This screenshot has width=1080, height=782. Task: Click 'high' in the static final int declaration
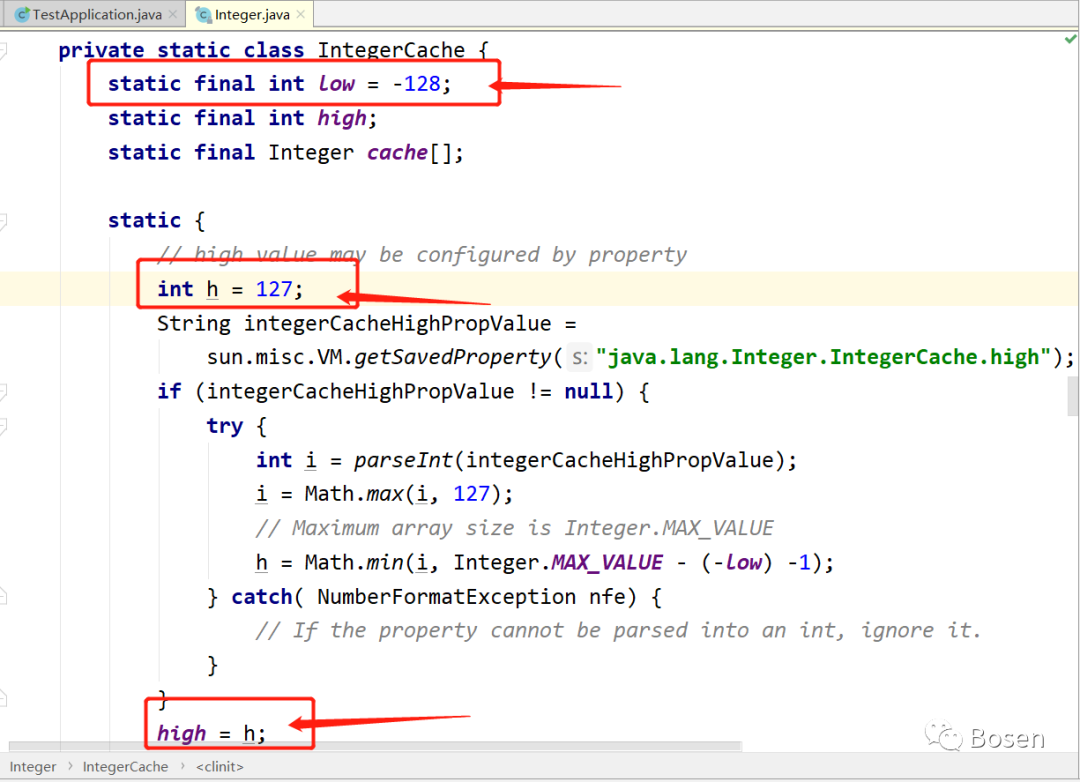[x=342, y=119]
